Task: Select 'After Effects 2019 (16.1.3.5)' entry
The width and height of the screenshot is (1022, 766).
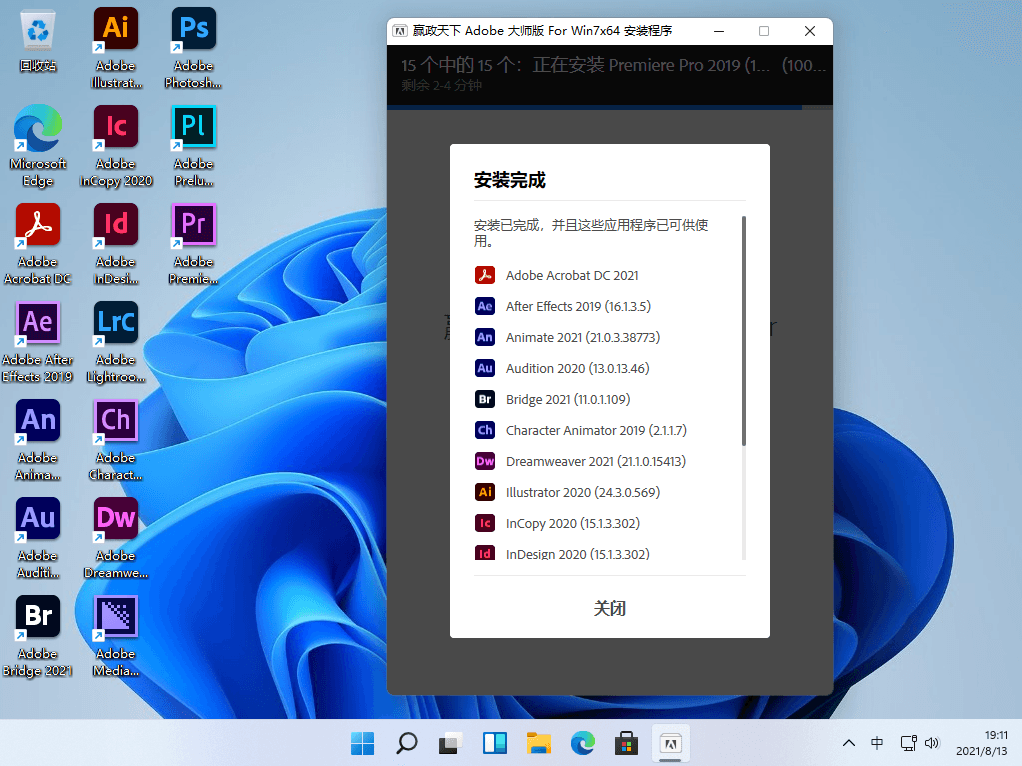Action: 578,306
